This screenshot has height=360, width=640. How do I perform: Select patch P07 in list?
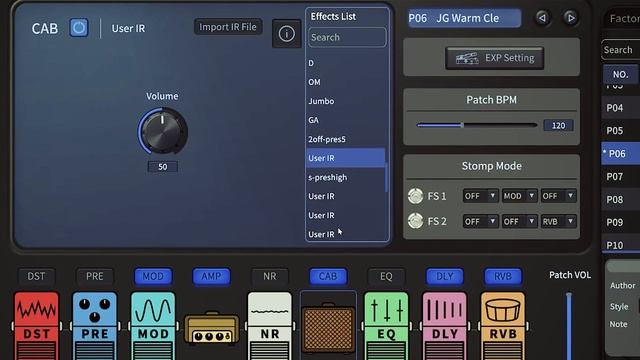[620, 177]
